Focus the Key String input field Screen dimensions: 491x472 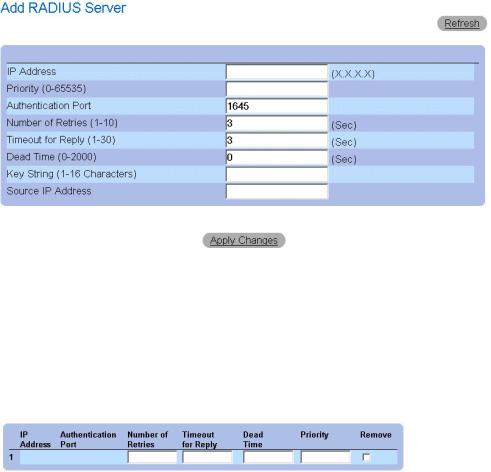coord(277,174)
